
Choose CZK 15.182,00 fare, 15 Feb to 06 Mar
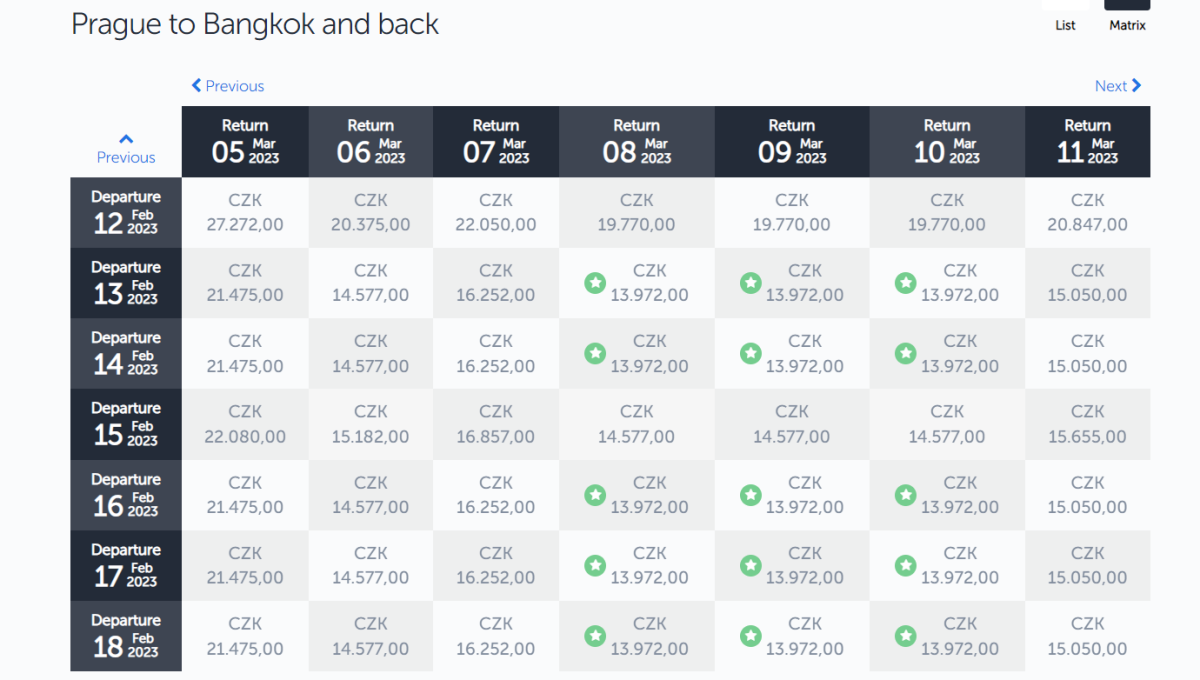tap(370, 424)
